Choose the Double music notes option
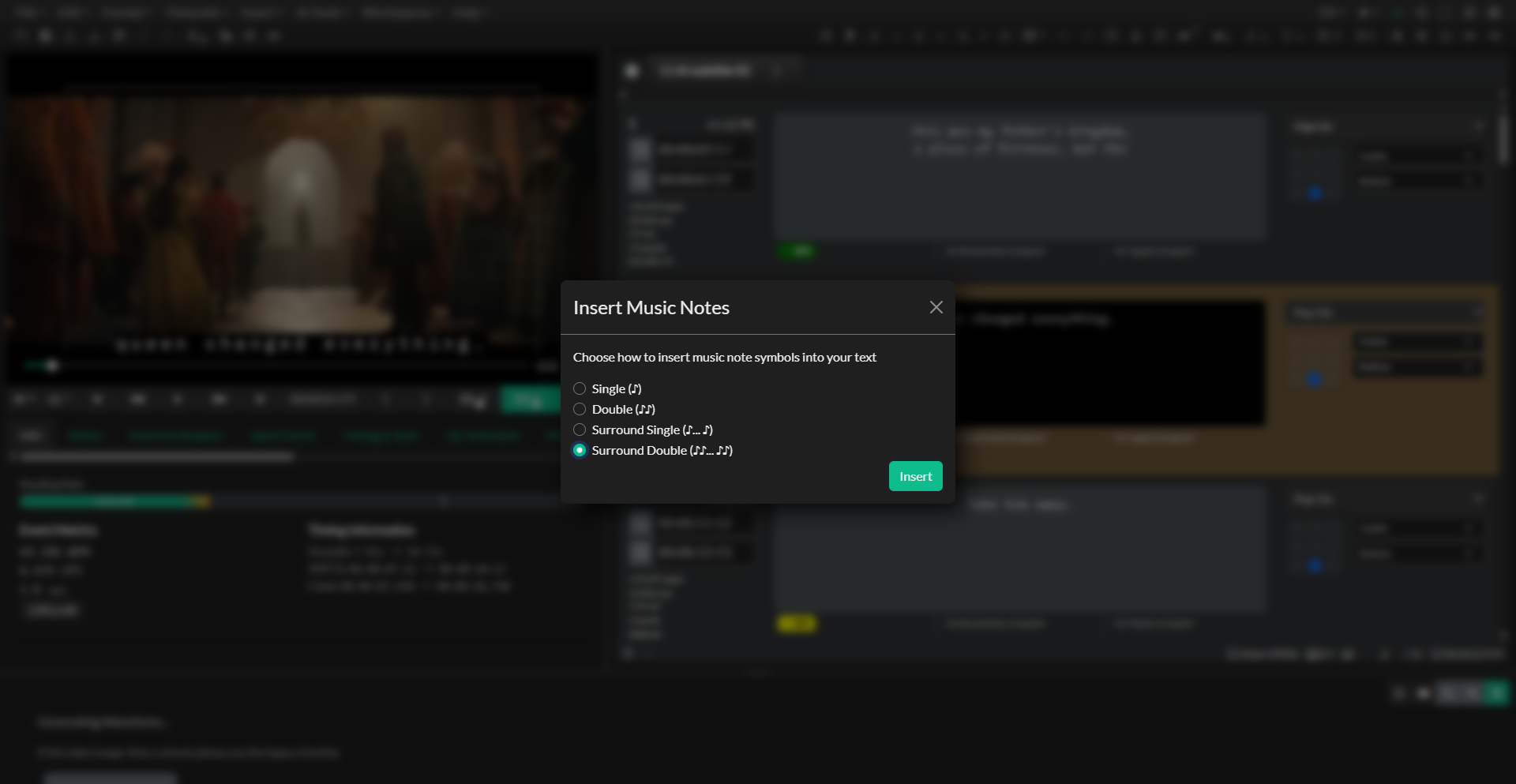The height and width of the screenshot is (784, 1516). coord(580,409)
